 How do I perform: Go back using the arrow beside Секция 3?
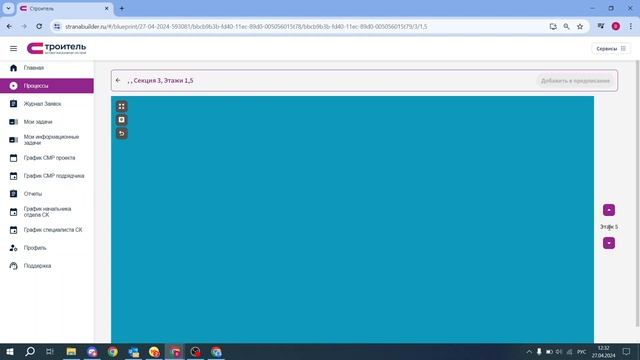pyautogui.click(x=118, y=80)
